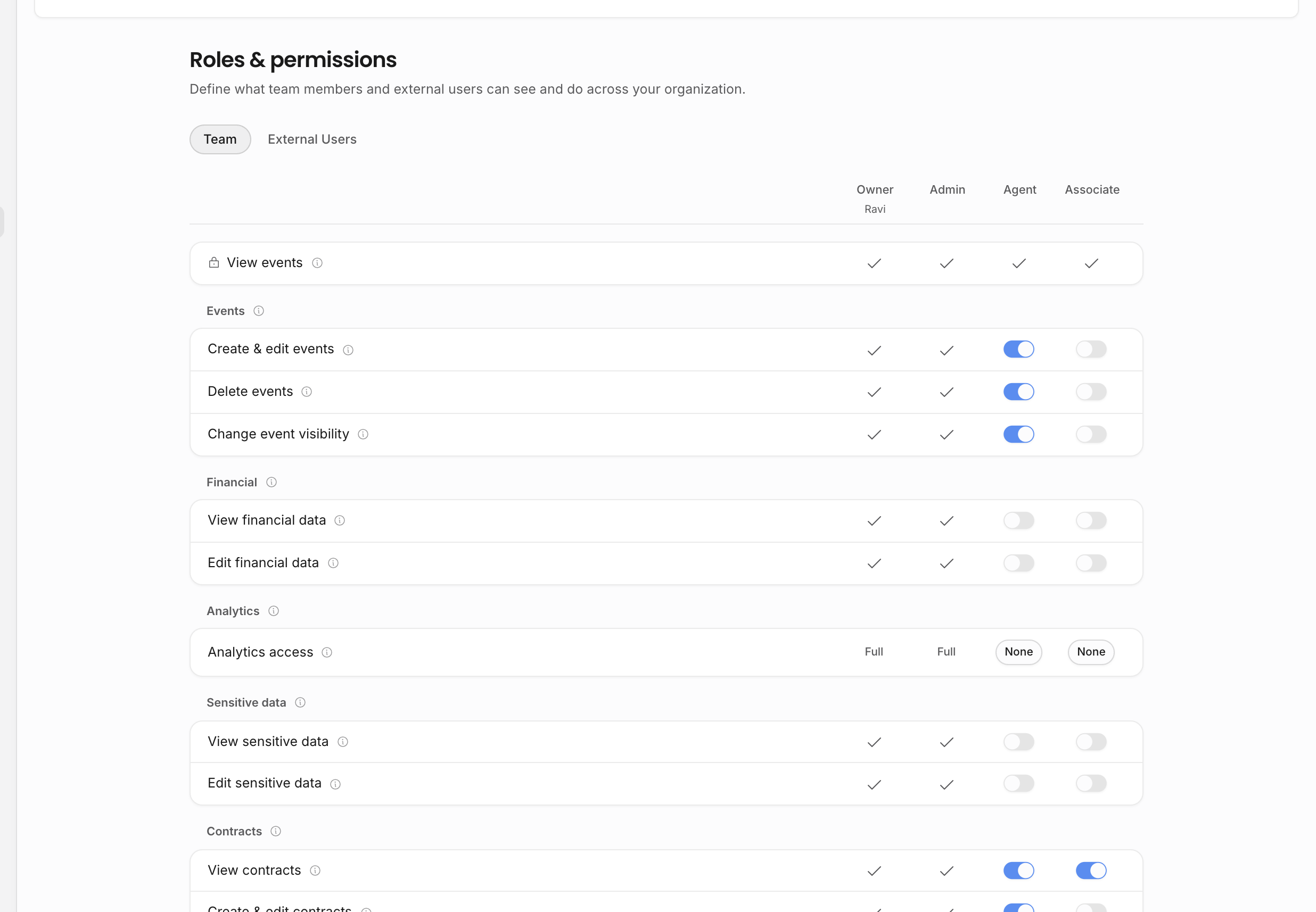Click the Owner column header
Image resolution: width=1316 pixels, height=912 pixels.
[875, 190]
